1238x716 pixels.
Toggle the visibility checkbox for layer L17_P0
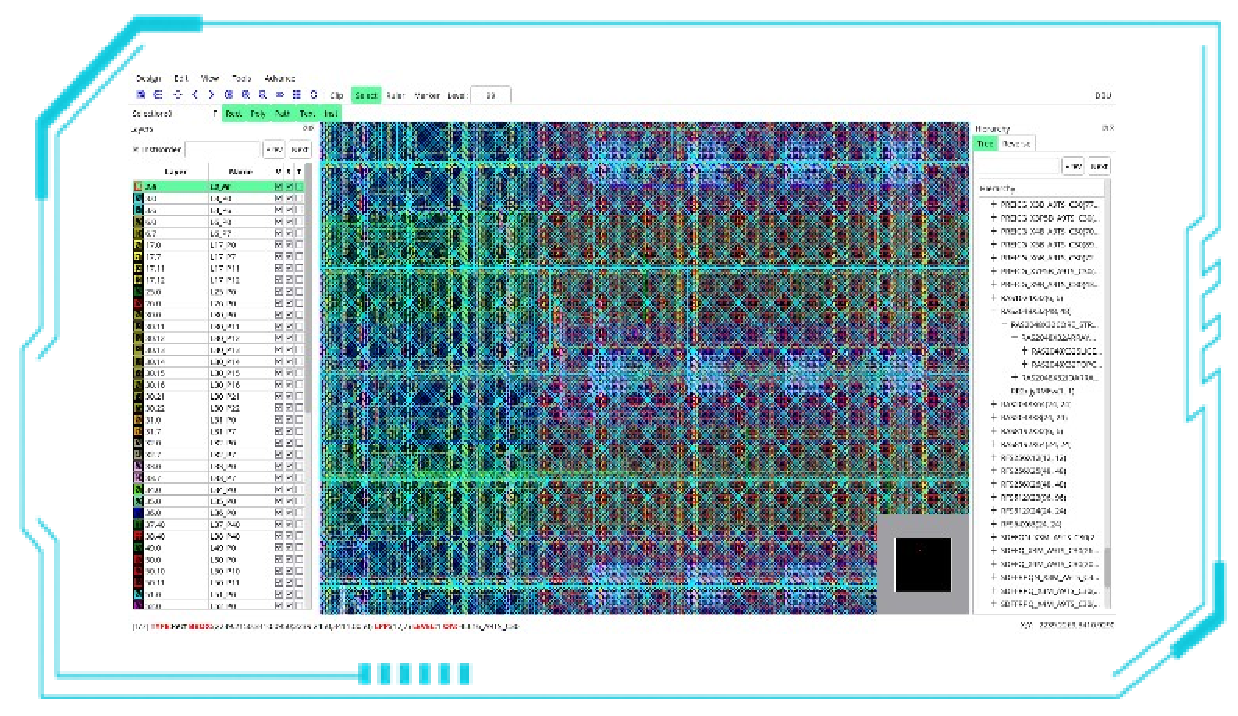tap(279, 245)
